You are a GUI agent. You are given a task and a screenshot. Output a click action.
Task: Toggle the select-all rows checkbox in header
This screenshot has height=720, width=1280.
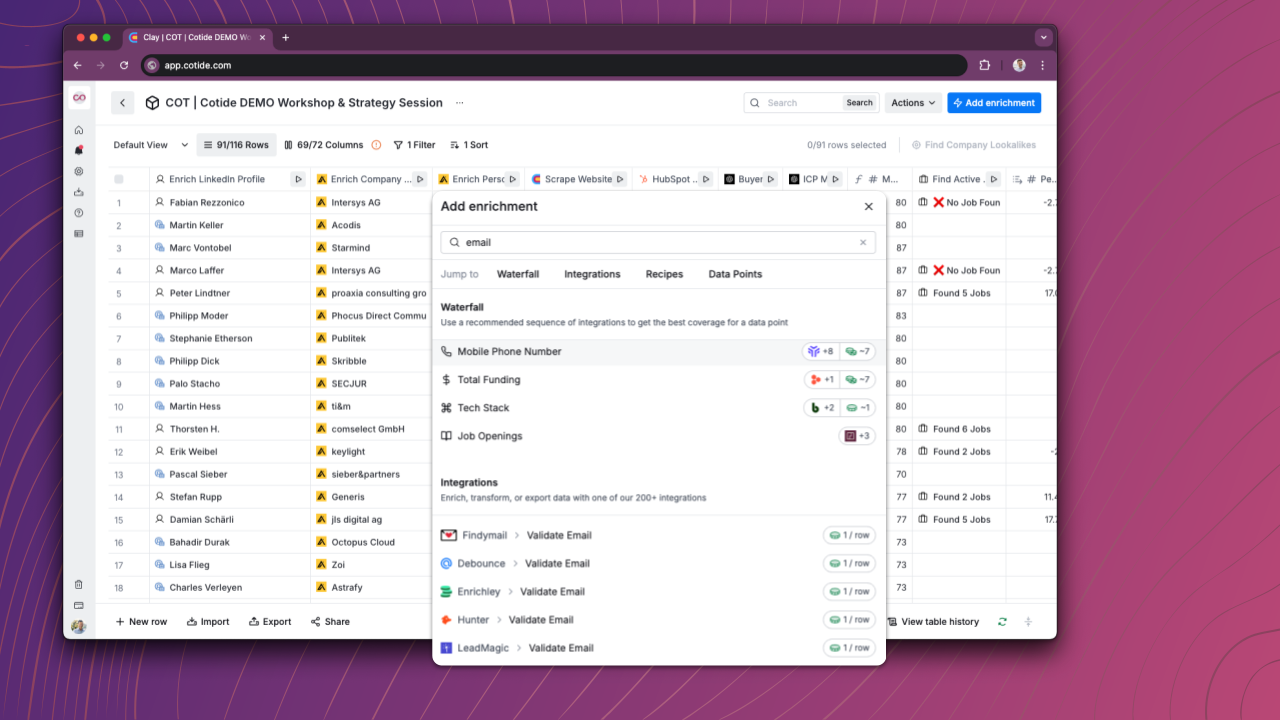pyautogui.click(x=119, y=179)
